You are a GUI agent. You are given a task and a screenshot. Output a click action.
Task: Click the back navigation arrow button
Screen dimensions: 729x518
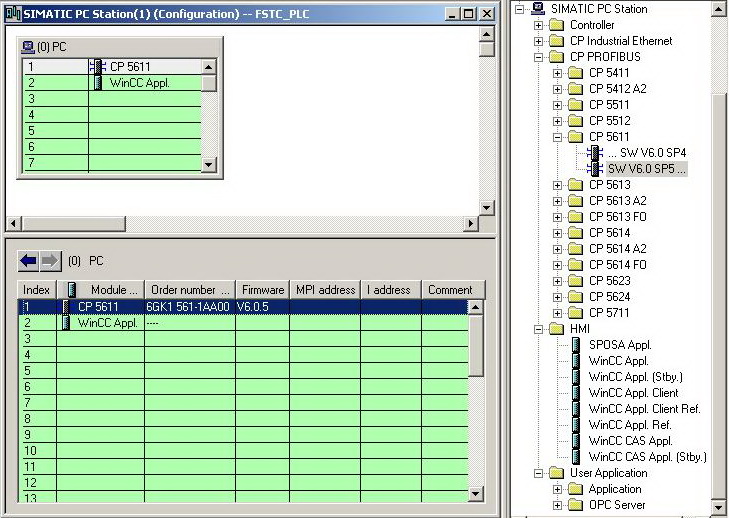pyautogui.click(x=28, y=261)
